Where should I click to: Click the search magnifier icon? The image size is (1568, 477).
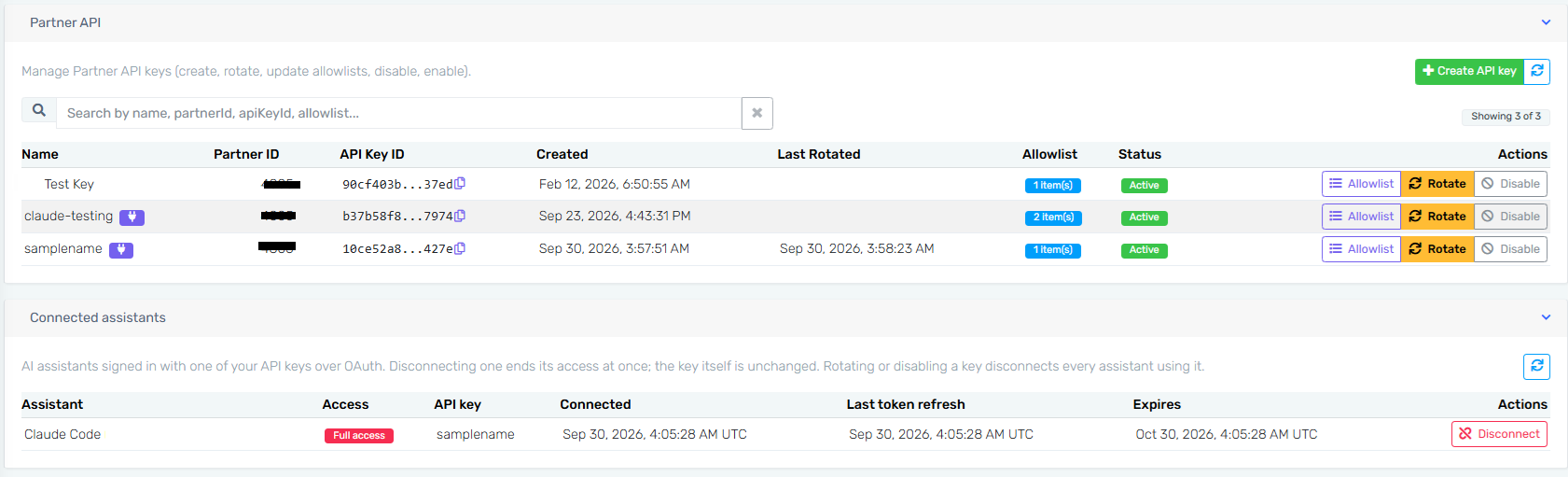(x=39, y=110)
